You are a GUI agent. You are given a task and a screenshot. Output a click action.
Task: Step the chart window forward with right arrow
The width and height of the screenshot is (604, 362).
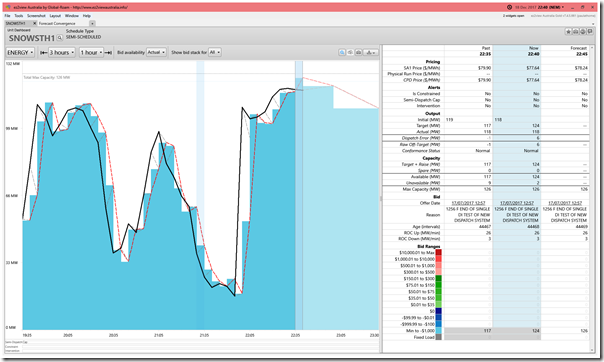(x=108, y=52)
